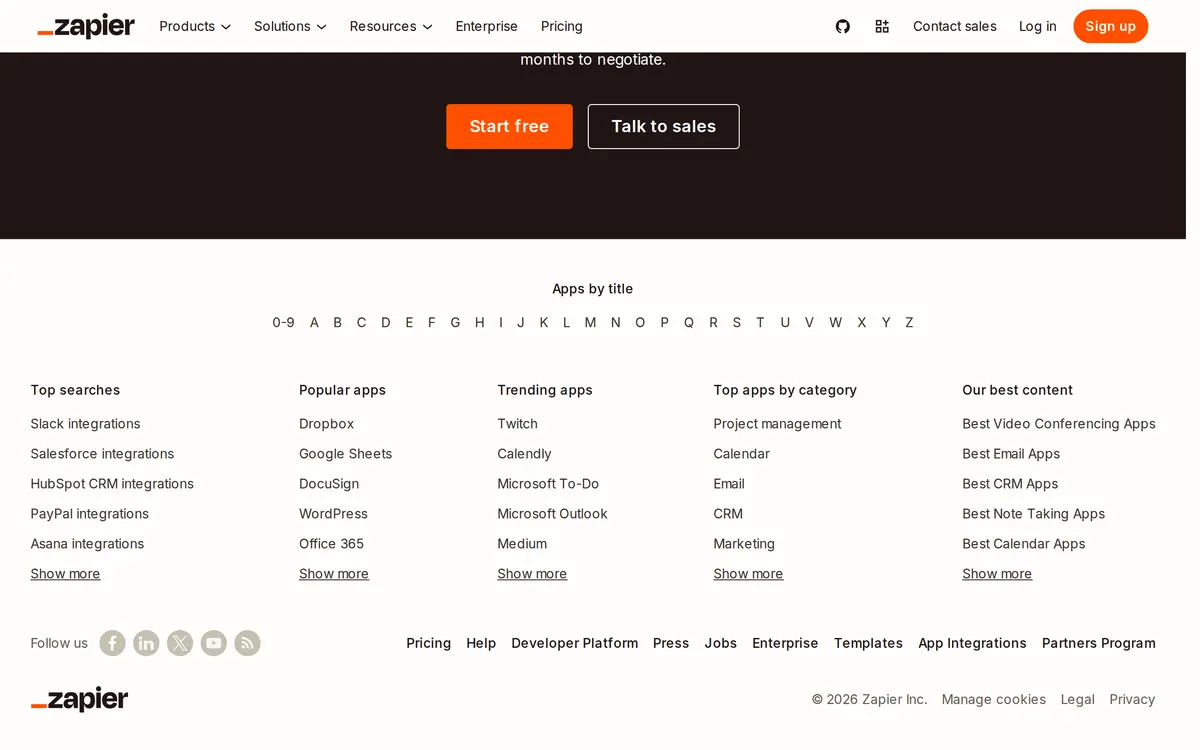This screenshot has height=750, width=1200.
Task: Browse apps starting with A
Action: pyautogui.click(x=314, y=322)
